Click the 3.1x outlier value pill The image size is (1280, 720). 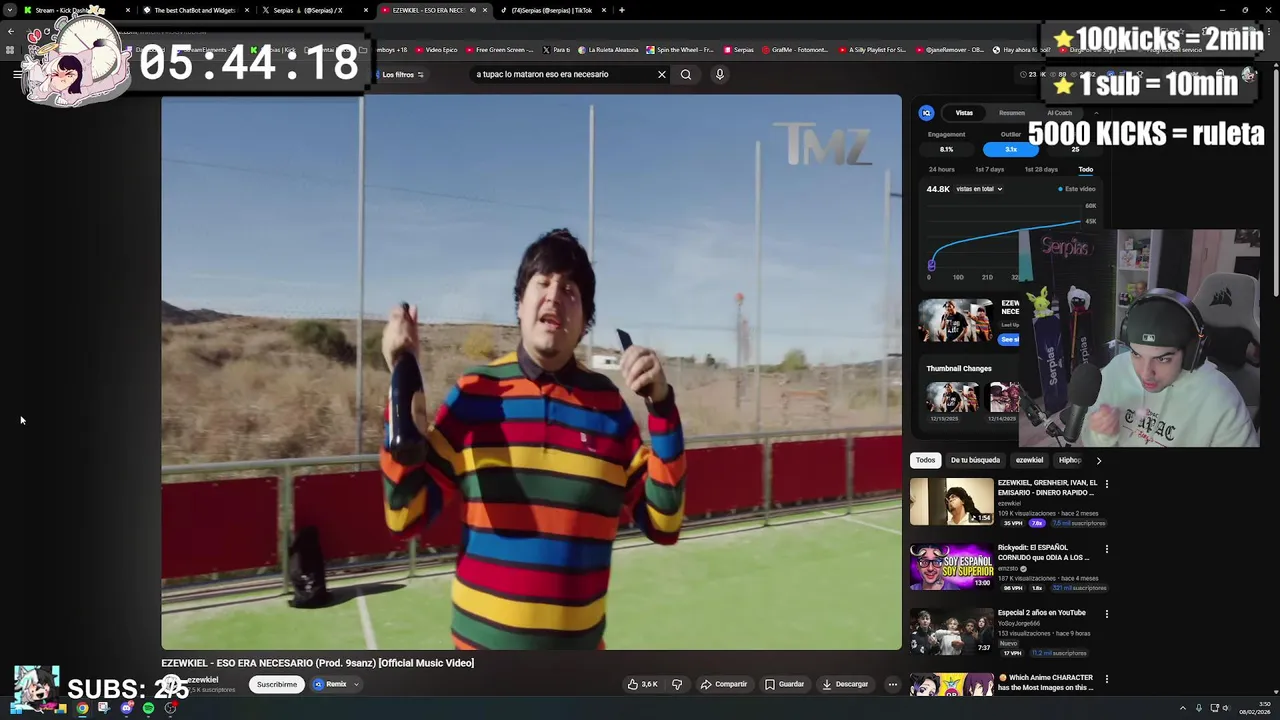tap(1011, 149)
